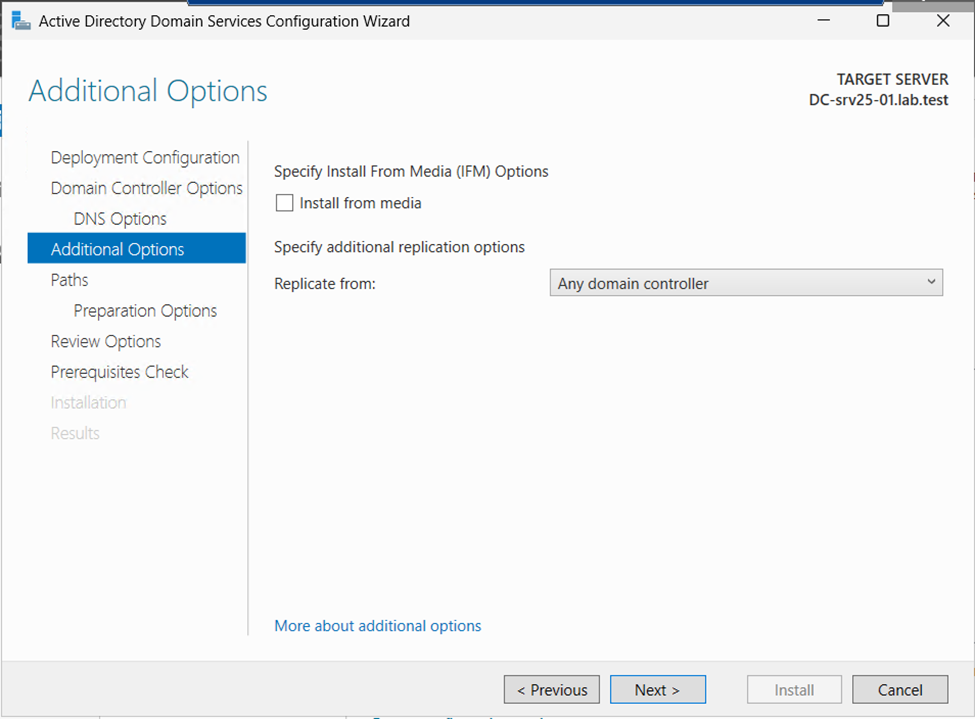Open Preparation Options step

click(x=146, y=310)
